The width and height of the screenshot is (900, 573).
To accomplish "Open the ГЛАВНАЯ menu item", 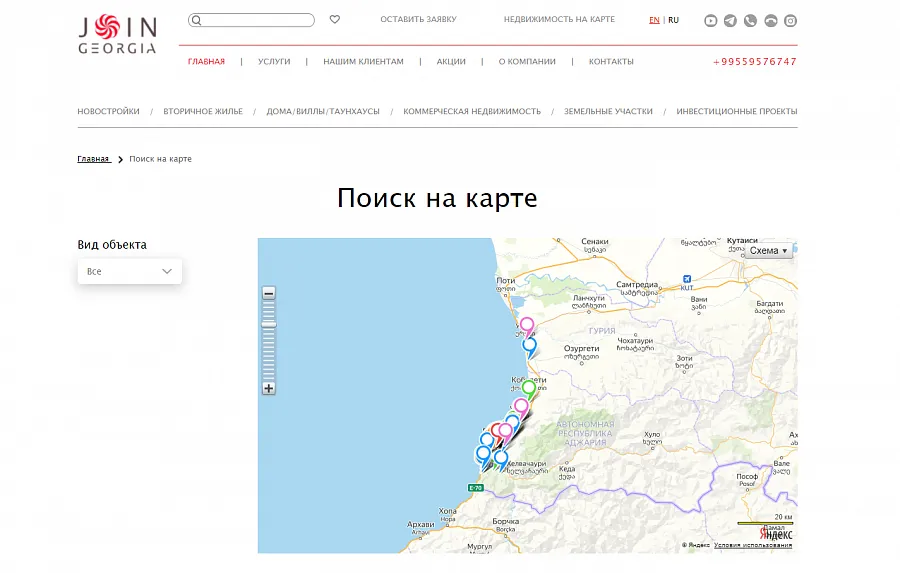I will coord(206,61).
